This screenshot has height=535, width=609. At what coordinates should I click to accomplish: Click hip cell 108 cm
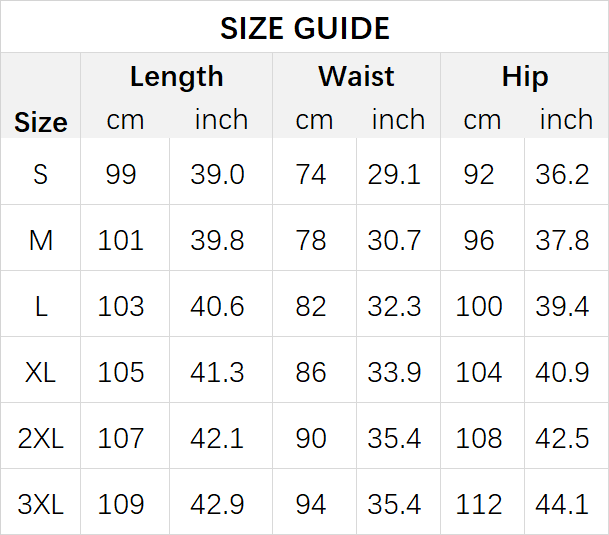pyautogui.click(x=478, y=438)
